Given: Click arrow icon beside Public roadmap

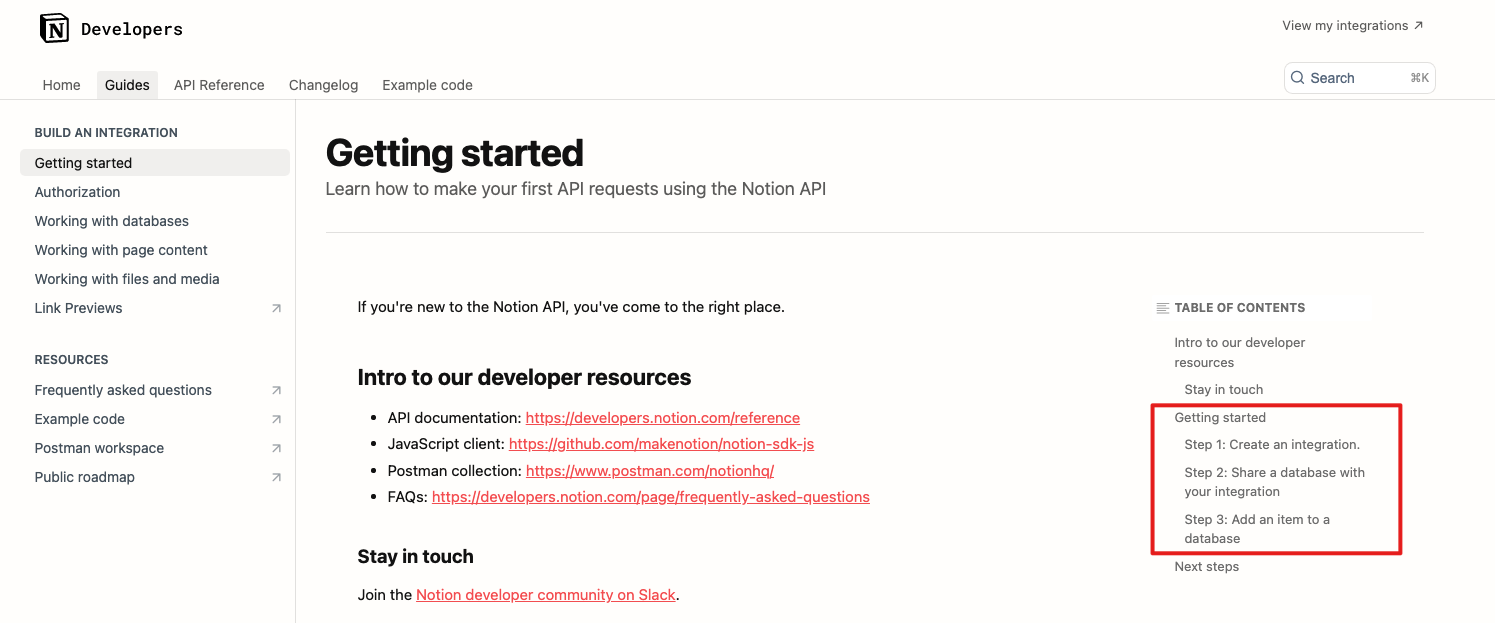Looking at the screenshot, I should (276, 478).
